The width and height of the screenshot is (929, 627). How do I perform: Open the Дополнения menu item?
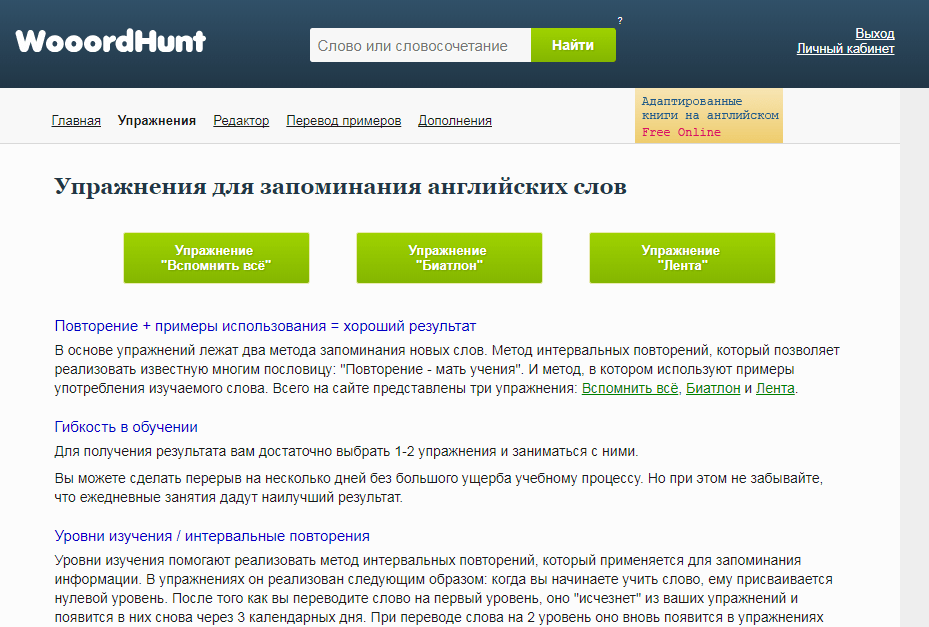tap(455, 120)
